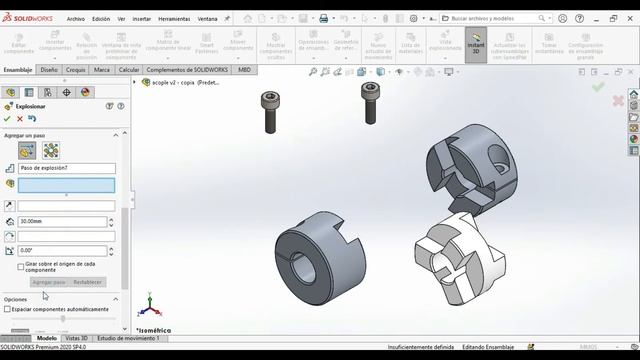Viewport: 640px width, 360px height.
Task: Toggle Instant 3D in the ribbon
Action: click(x=476, y=45)
